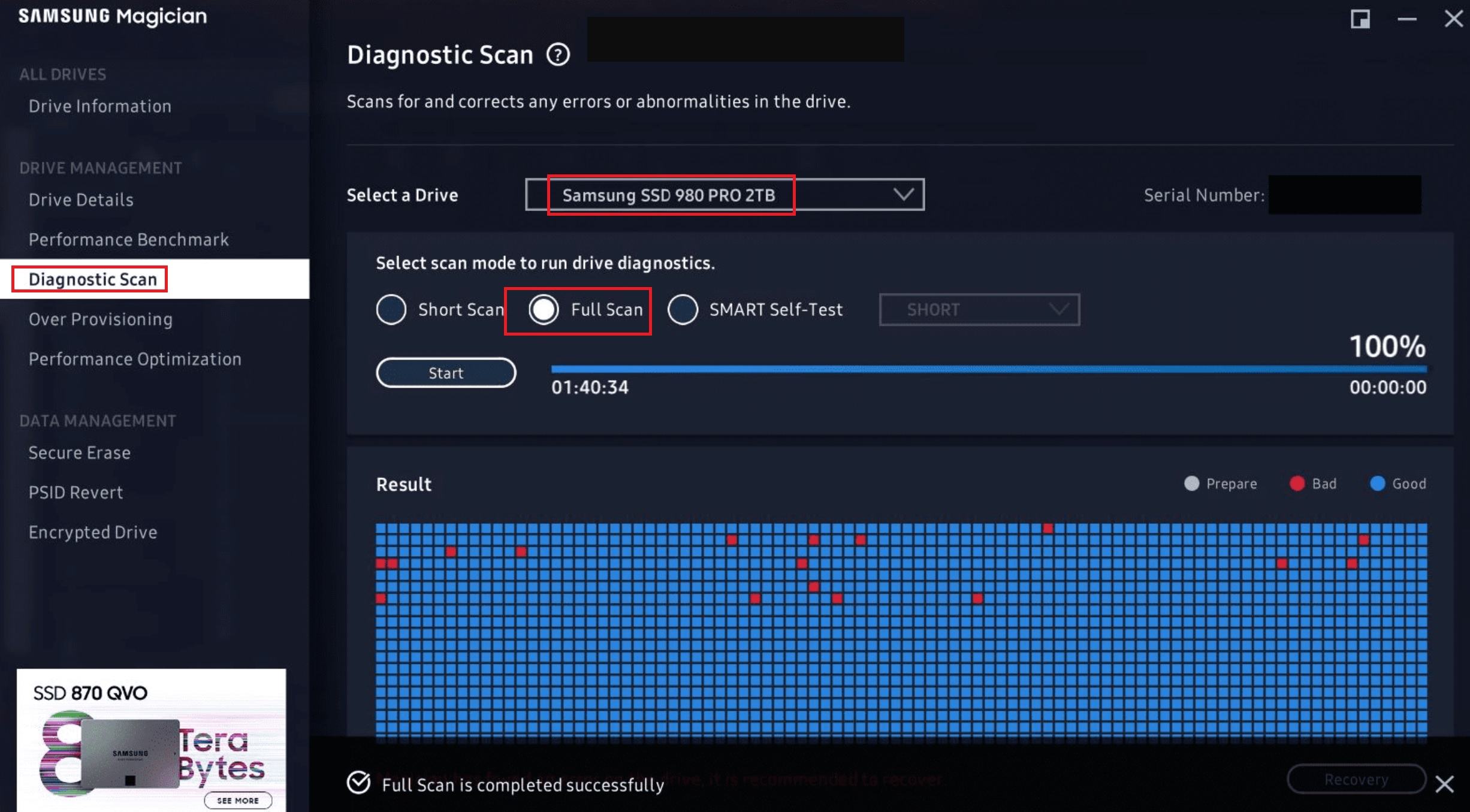Minimize the Samsung Magician window
This screenshot has height=812, width=1470.
pos(1406,20)
